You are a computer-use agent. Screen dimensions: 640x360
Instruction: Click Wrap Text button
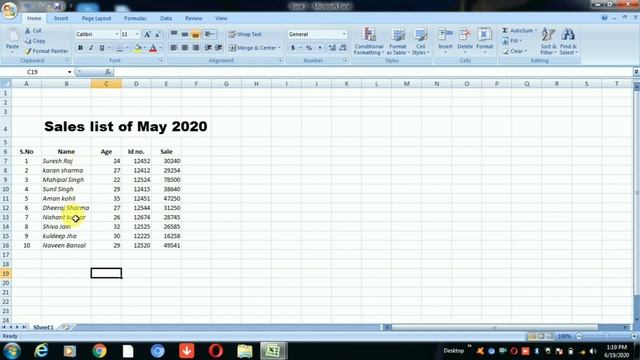pos(245,34)
